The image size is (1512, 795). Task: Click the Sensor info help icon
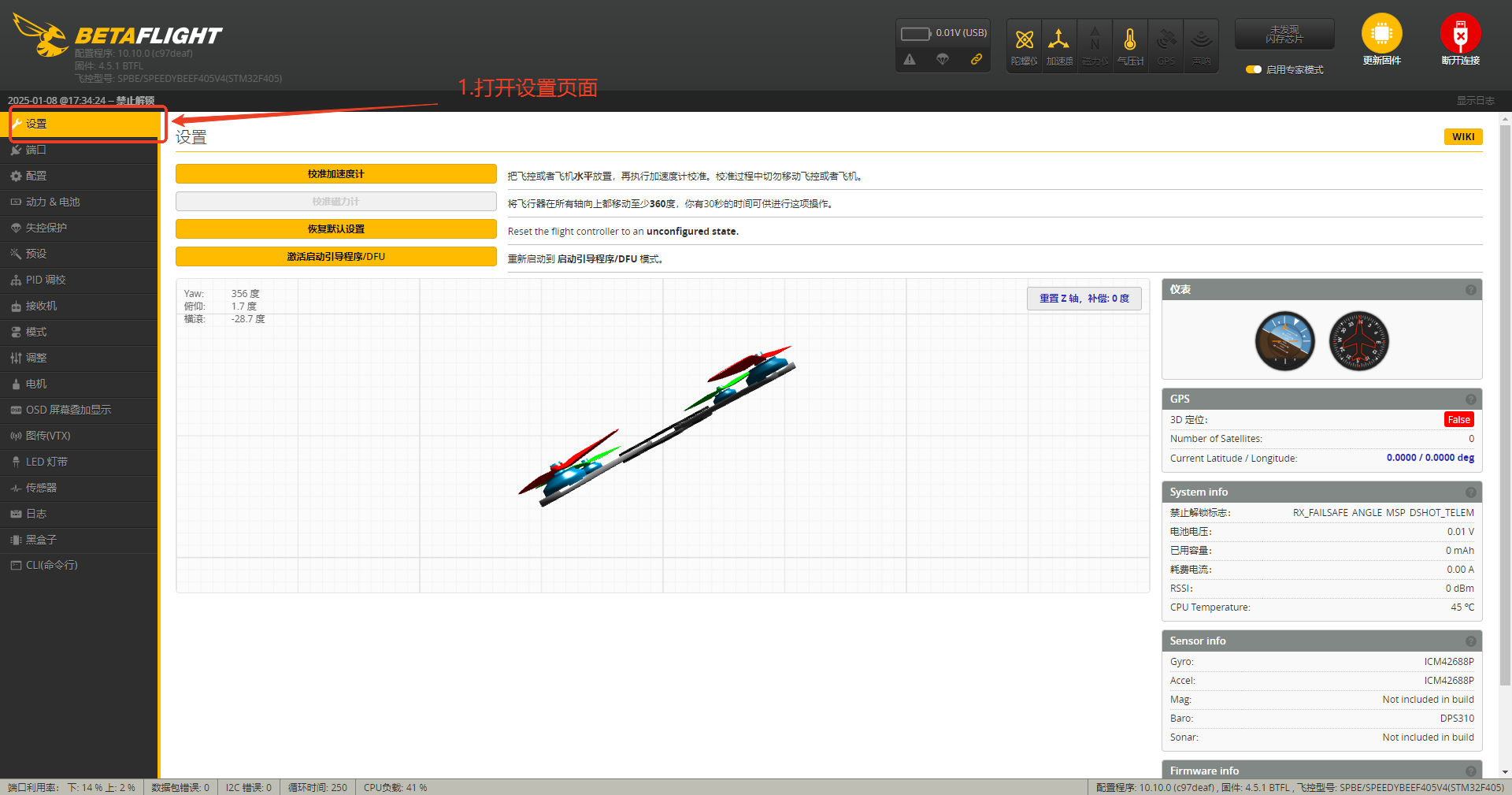(1470, 641)
